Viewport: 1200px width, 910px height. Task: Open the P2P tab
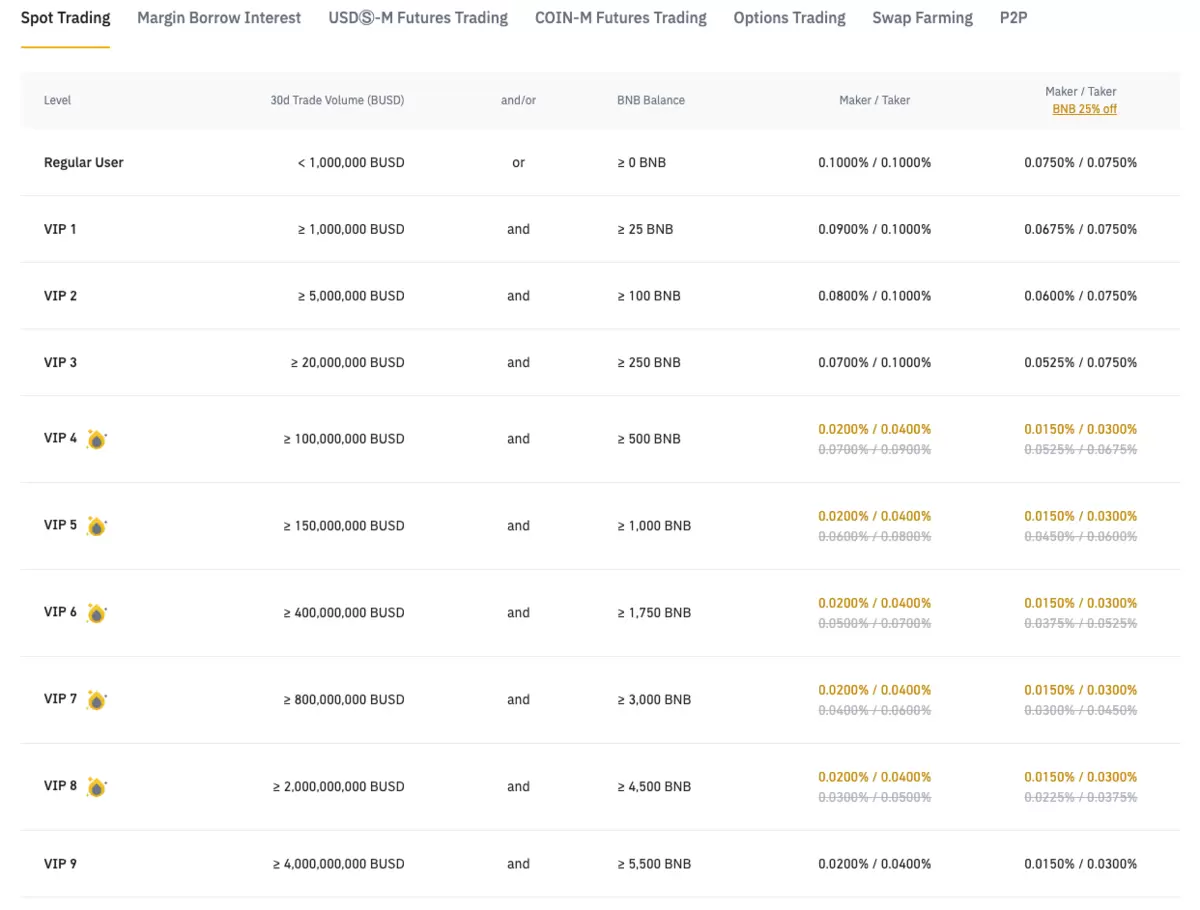click(x=1013, y=18)
